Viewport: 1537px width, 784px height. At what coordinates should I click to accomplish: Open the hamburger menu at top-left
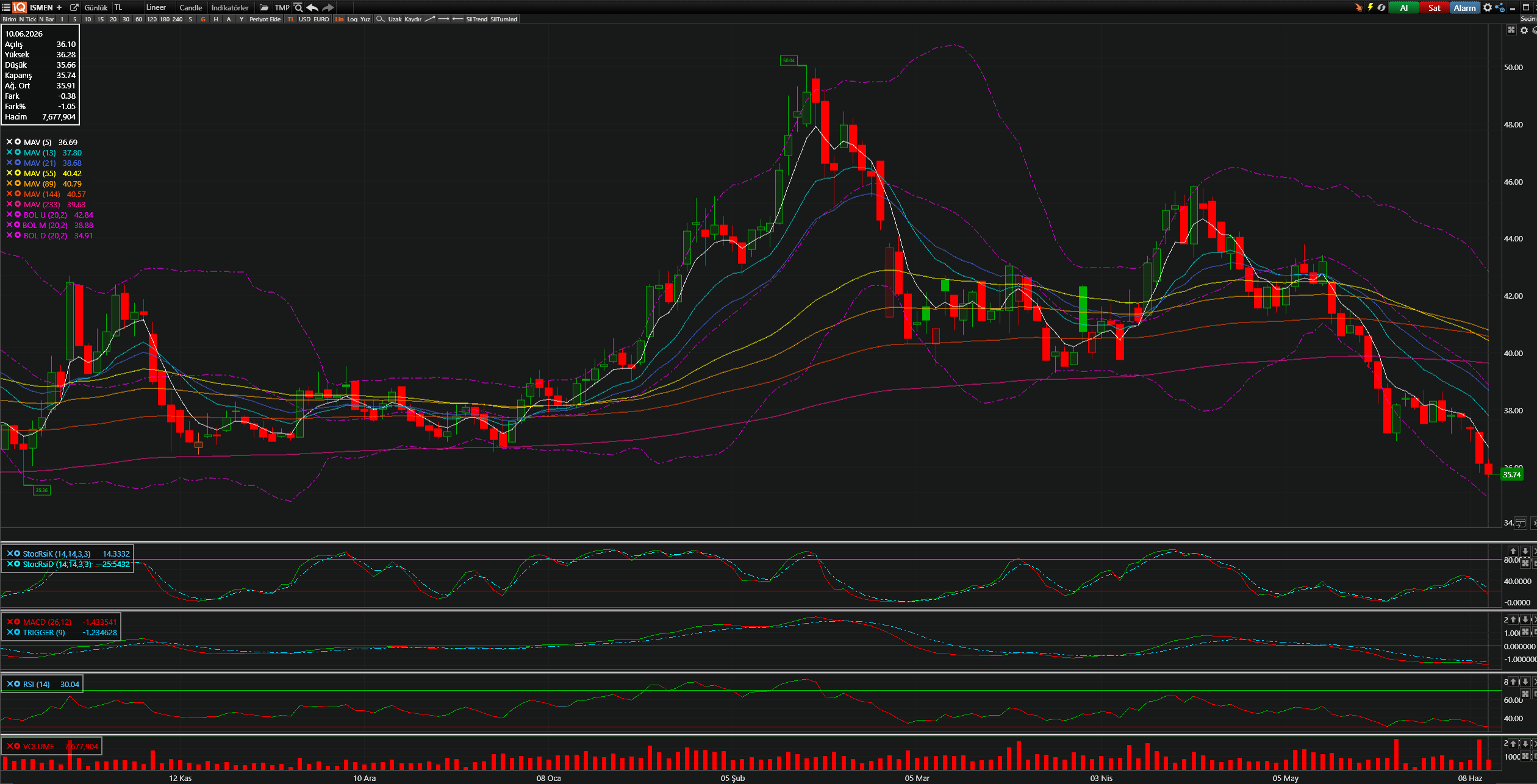[5, 7]
